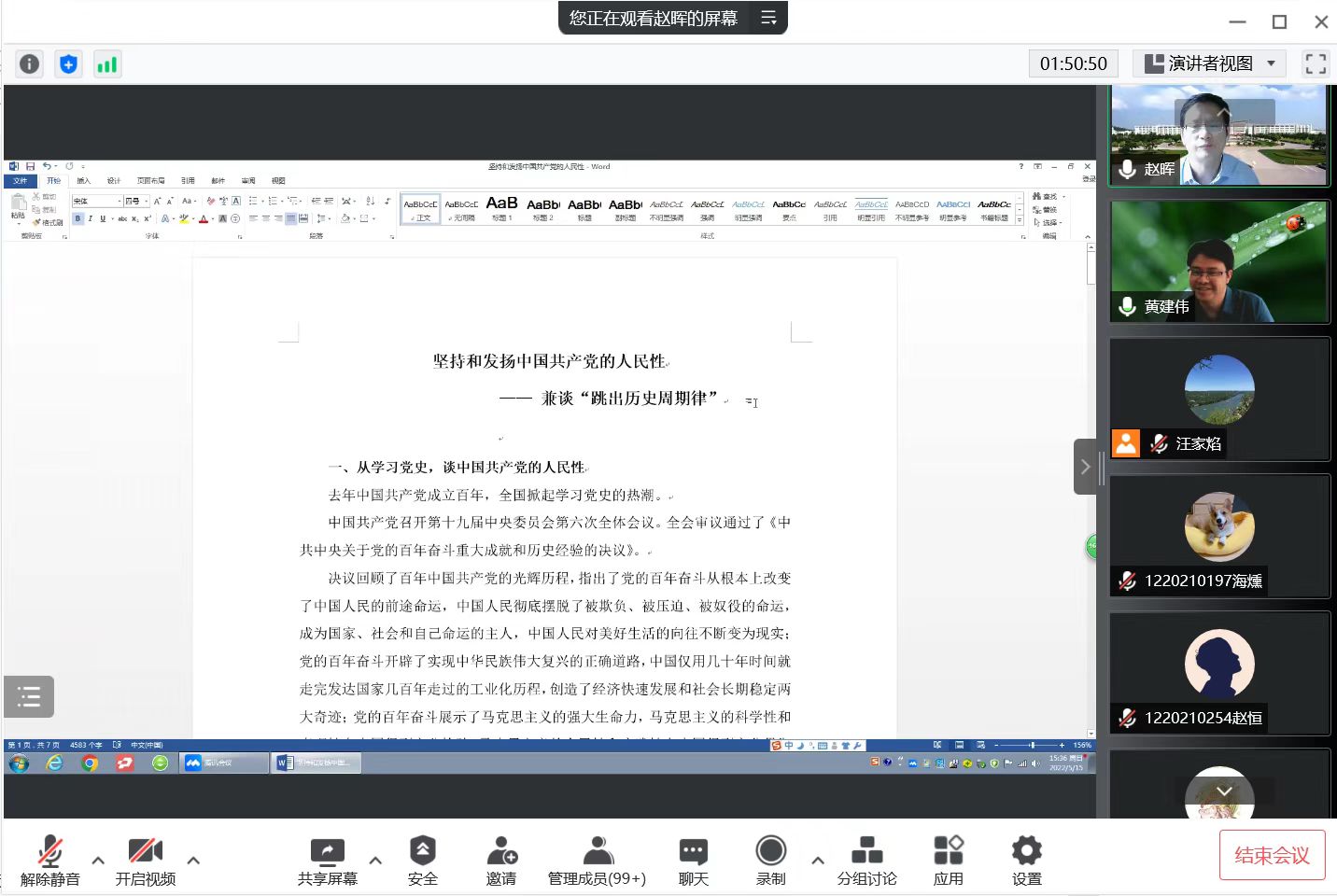Turn on the video camera
Image resolution: width=1337 pixels, height=896 pixels.
[146, 860]
